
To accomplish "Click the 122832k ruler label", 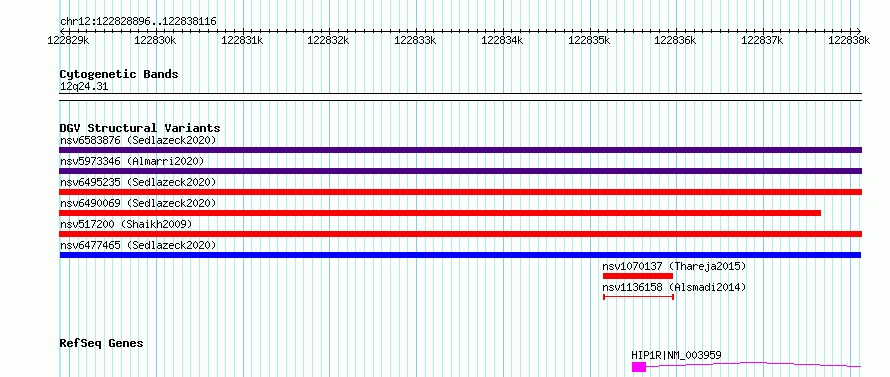I will [328, 40].
